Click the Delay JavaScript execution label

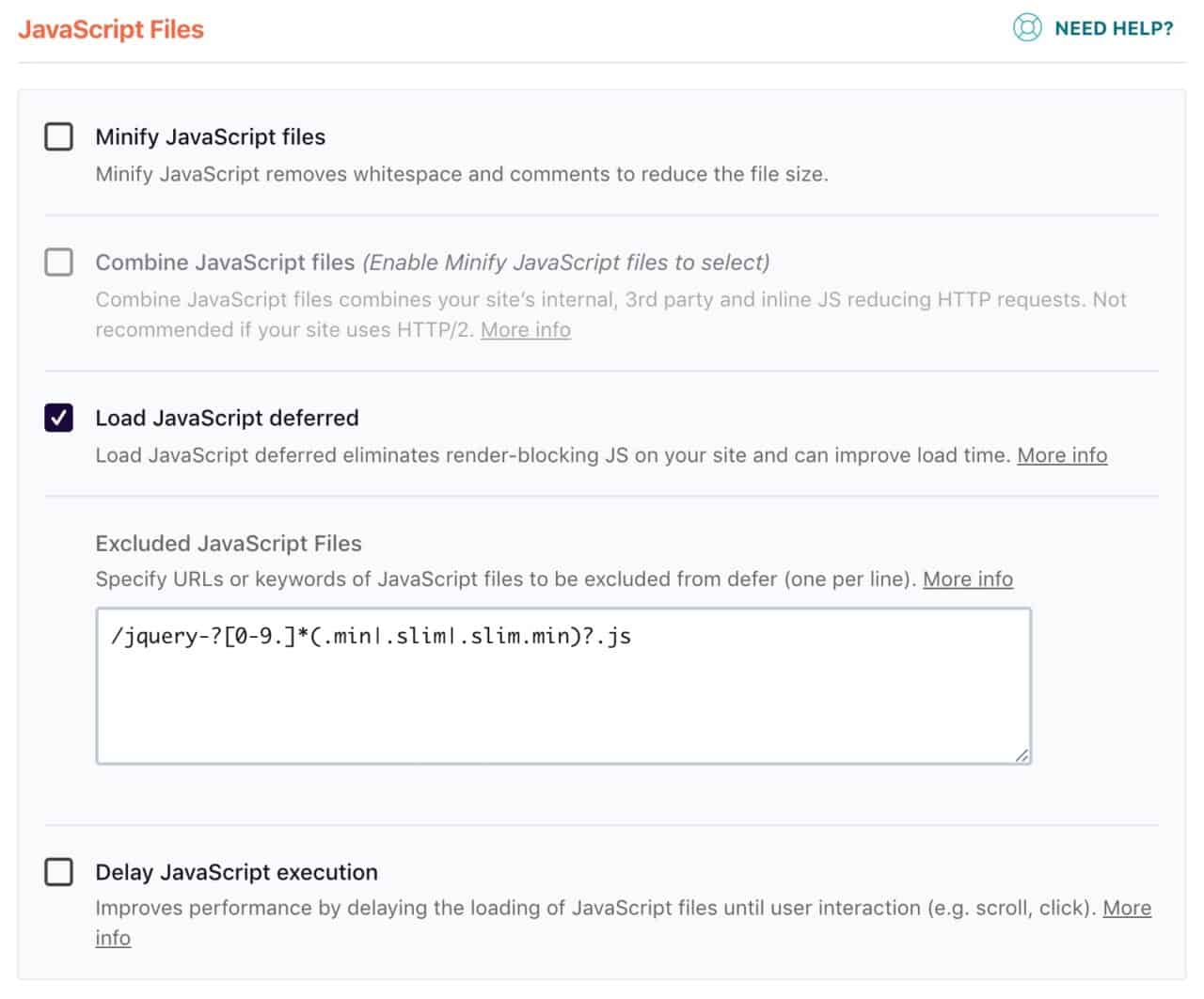236,872
